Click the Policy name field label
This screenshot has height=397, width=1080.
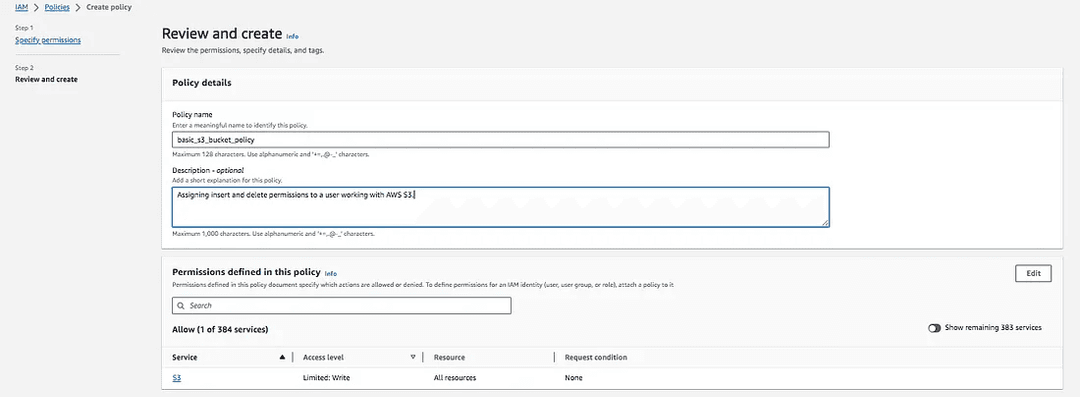pyautogui.click(x=192, y=114)
